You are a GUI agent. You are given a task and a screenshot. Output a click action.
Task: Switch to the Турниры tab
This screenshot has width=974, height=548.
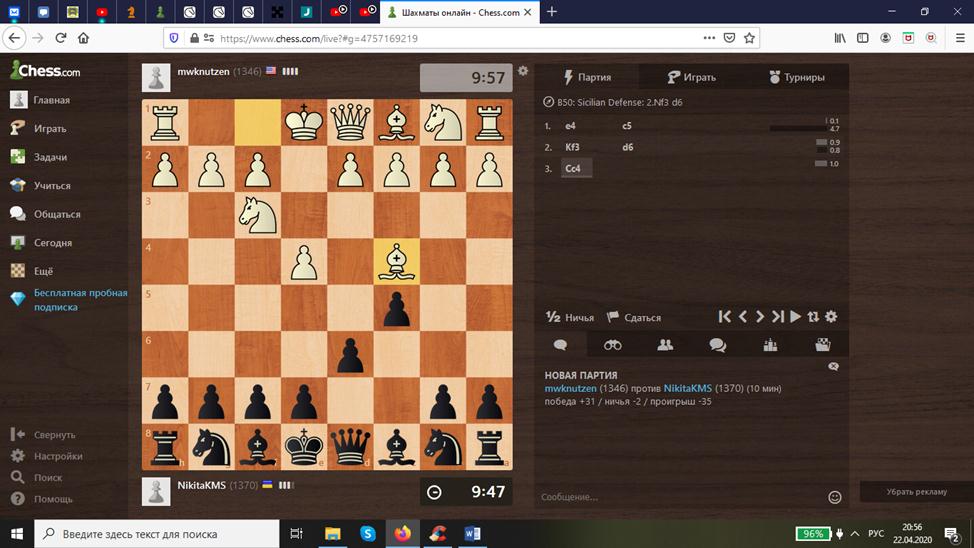pyautogui.click(x=797, y=77)
